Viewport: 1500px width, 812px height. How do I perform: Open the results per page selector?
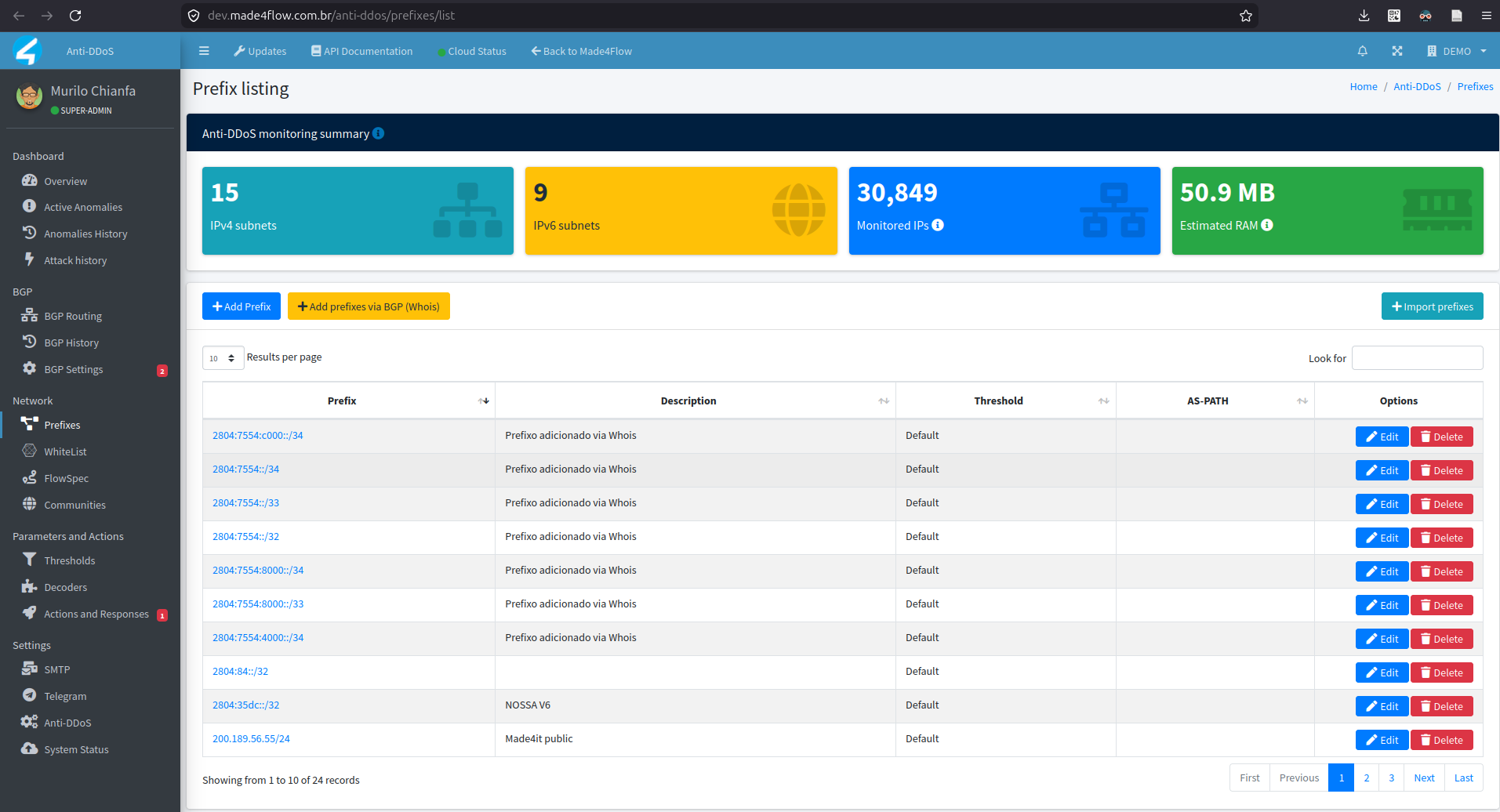coord(223,358)
